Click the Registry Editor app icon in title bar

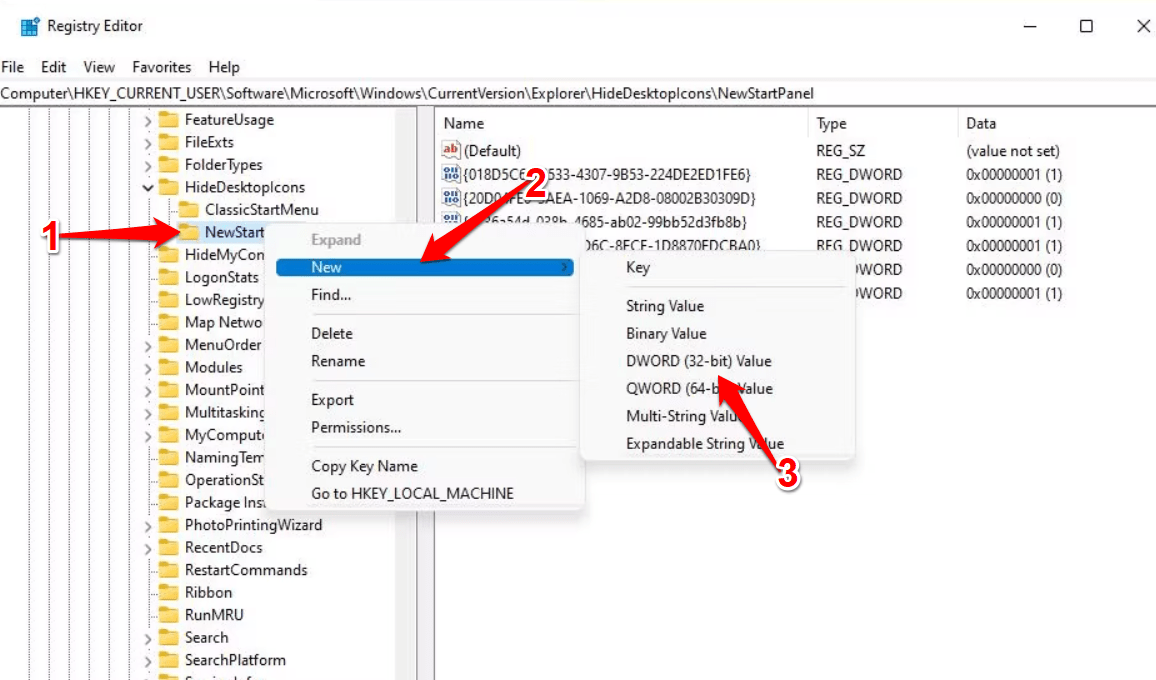[x=29, y=27]
